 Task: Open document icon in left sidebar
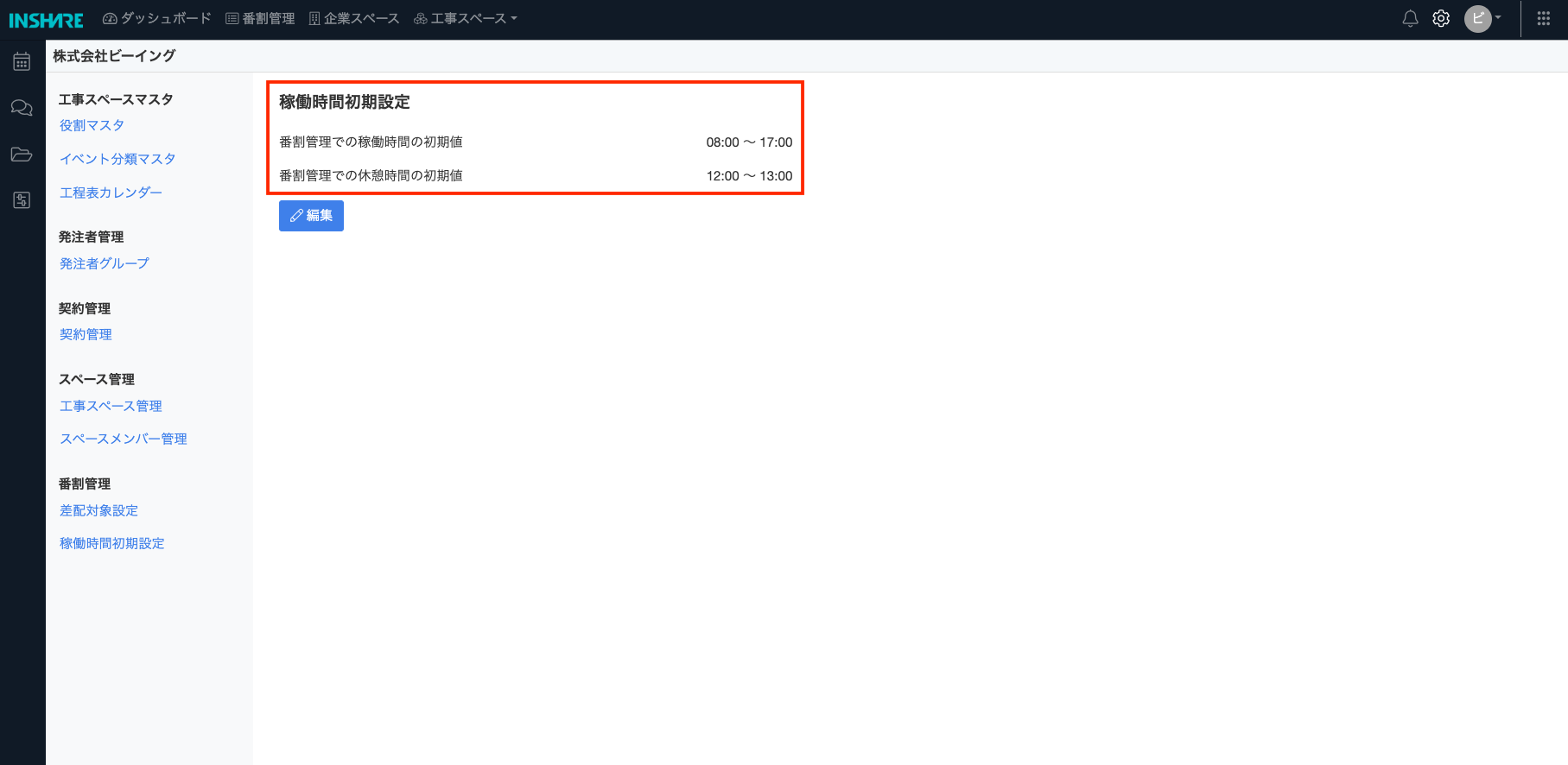click(x=22, y=200)
